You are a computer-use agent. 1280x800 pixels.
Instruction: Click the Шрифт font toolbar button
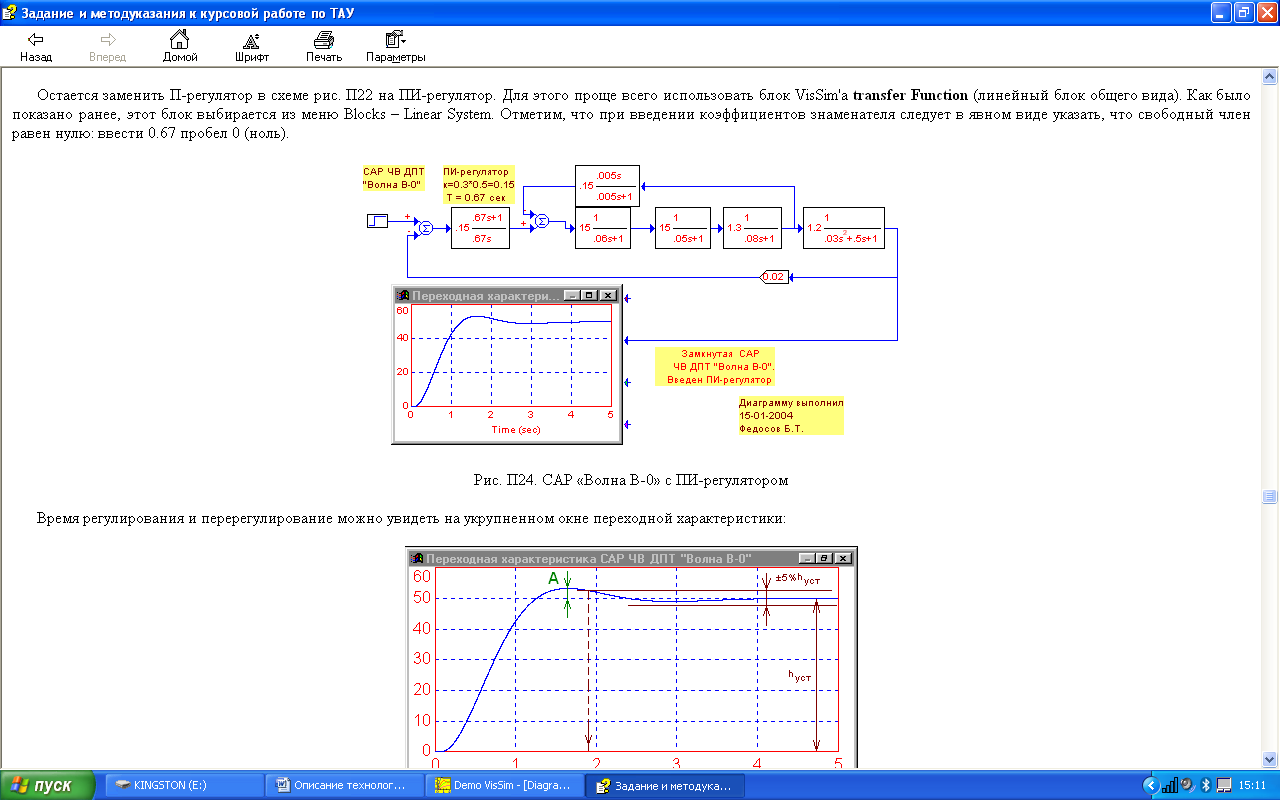pos(252,47)
